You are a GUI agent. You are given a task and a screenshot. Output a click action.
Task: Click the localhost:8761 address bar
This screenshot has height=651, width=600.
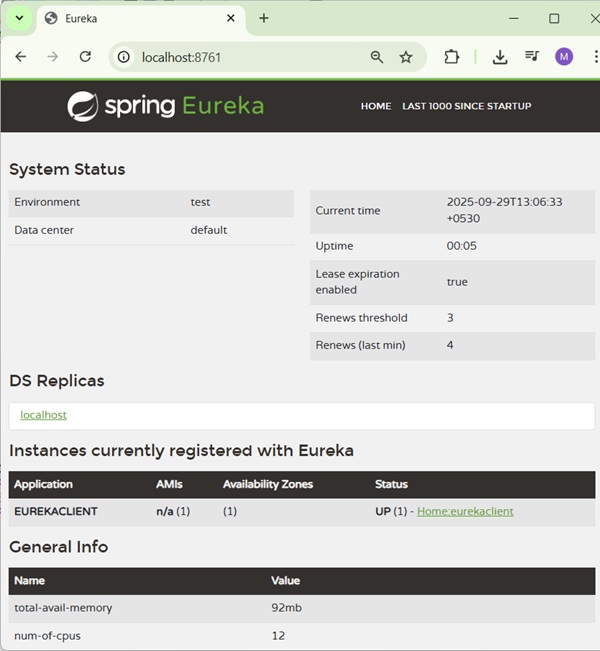click(x=240, y=57)
